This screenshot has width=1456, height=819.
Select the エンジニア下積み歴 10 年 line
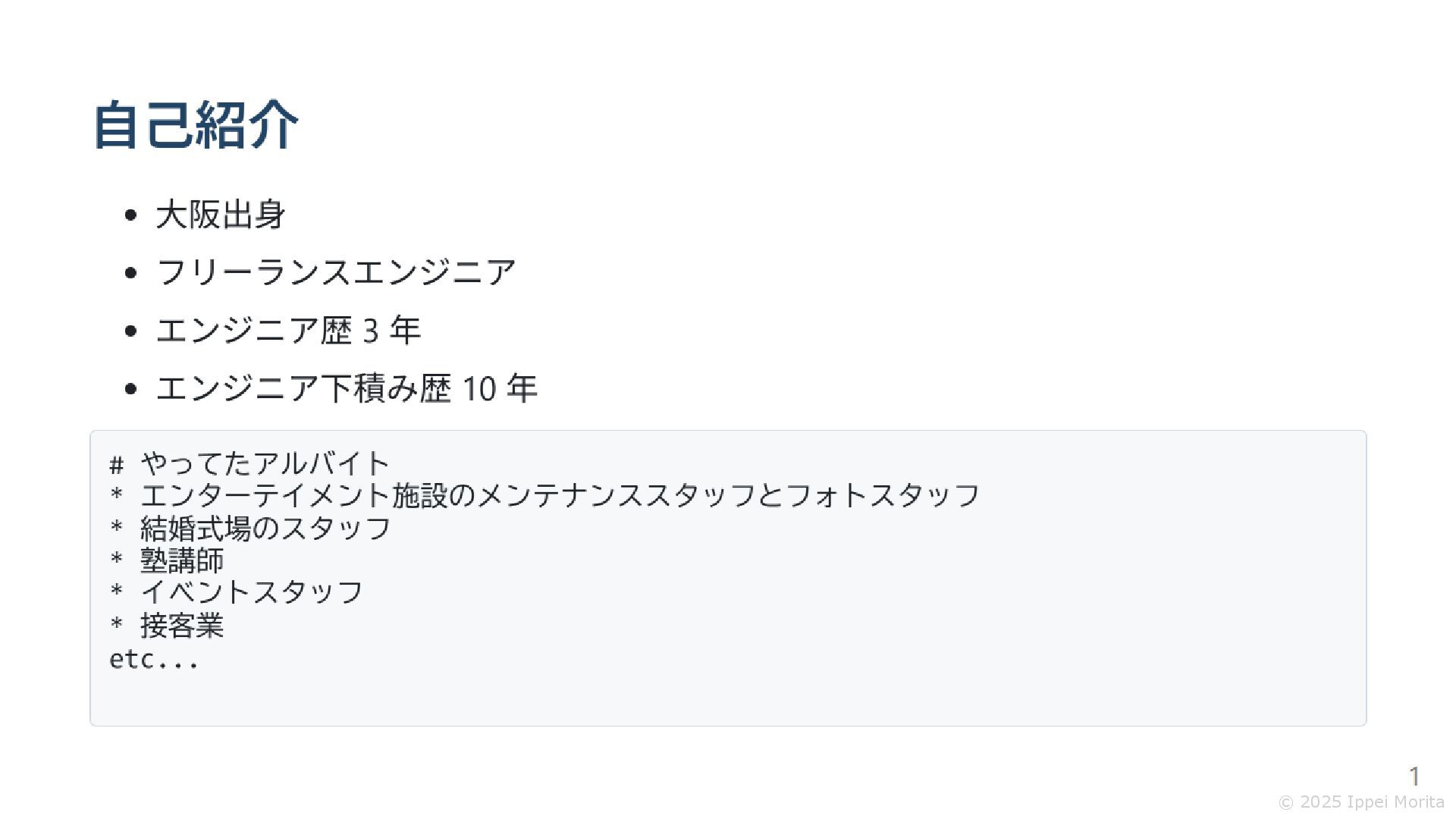coord(347,388)
